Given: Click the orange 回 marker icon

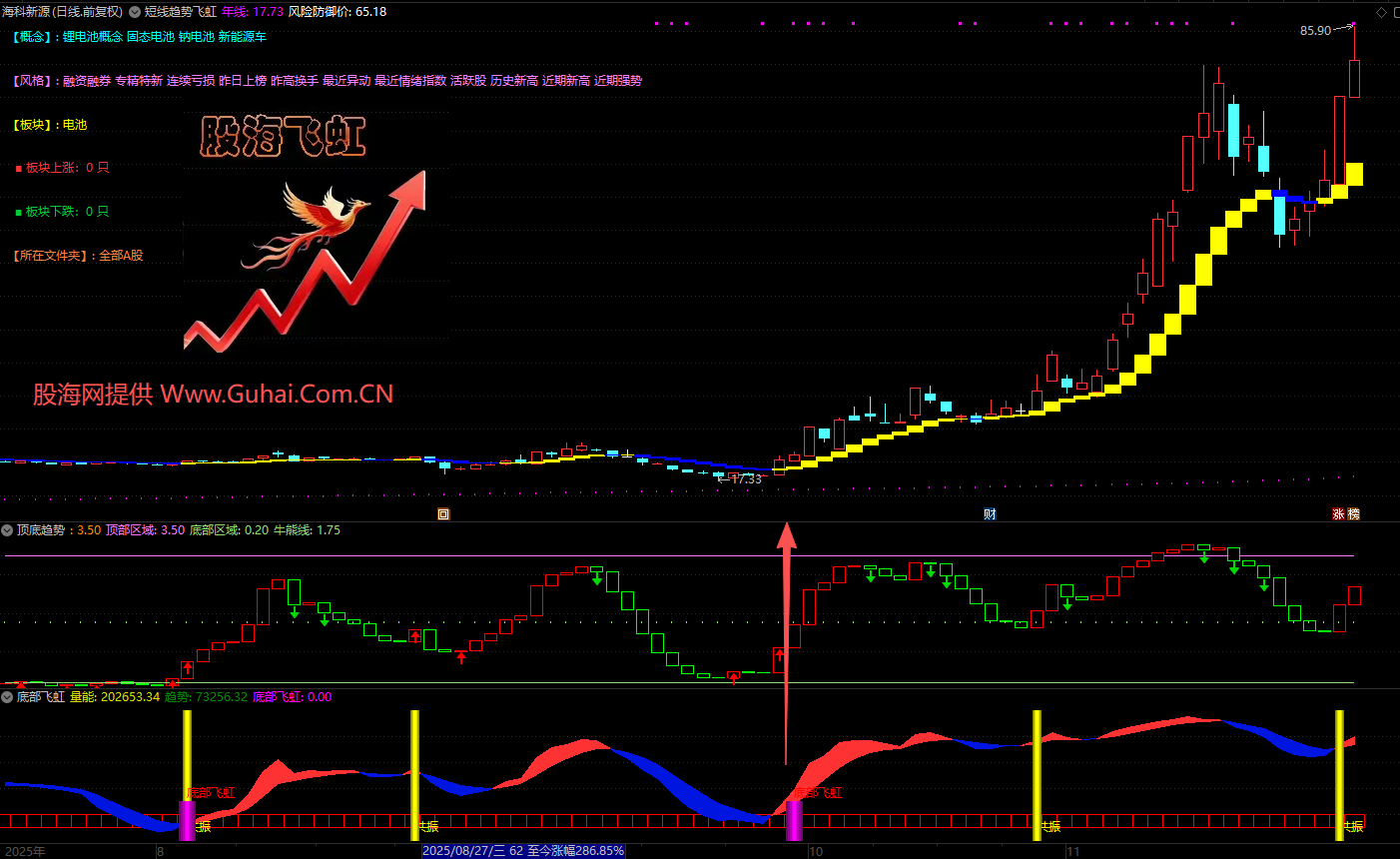Looking at the screenshot, I should click(x=443, y=514).
